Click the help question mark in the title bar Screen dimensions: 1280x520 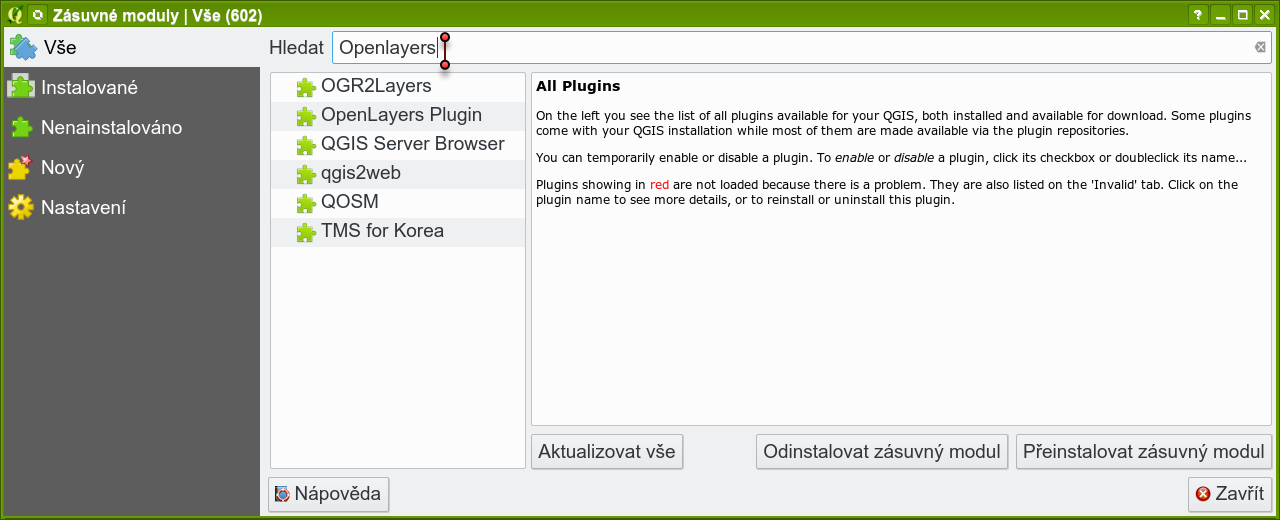pos(1197,15)
